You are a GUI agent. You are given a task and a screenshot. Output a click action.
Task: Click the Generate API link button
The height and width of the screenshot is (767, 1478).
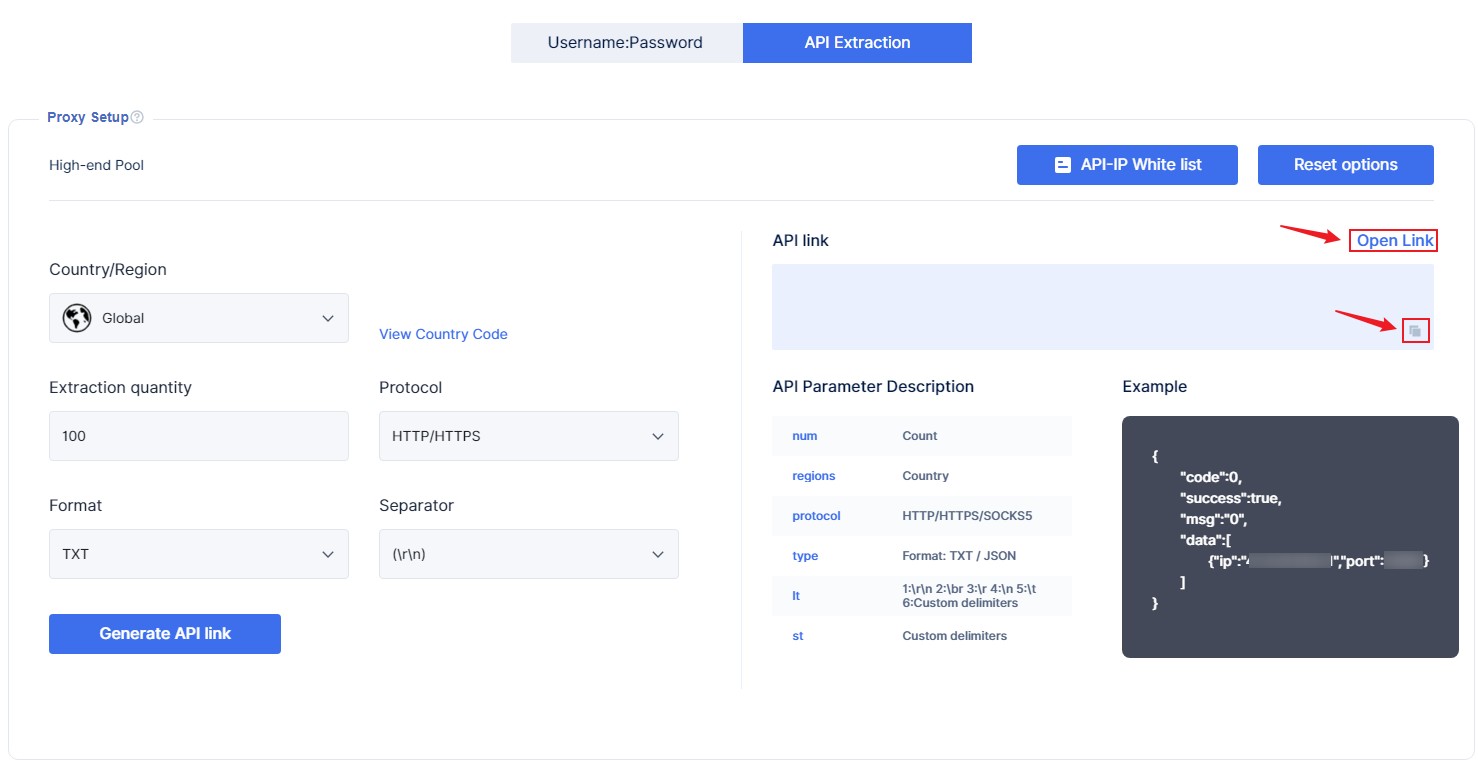pos(165,634)
